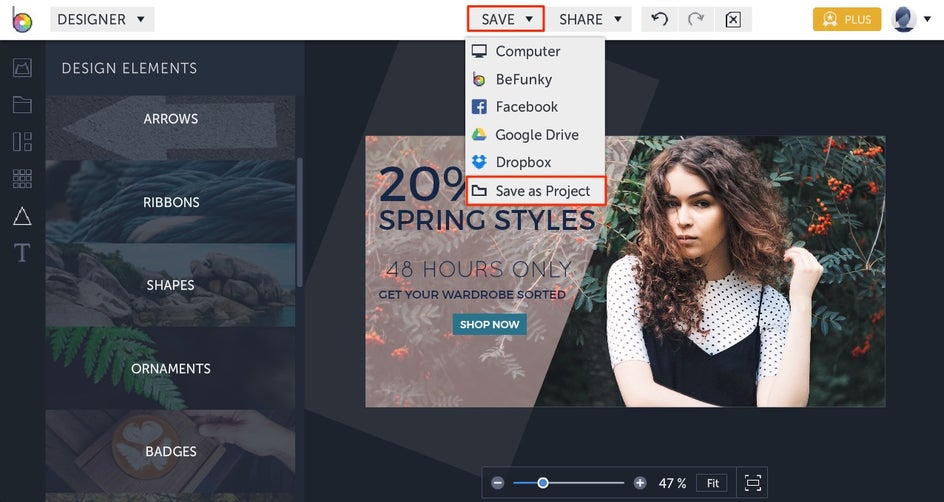This screenshot has width=944, height=502.
Task: Open the grid patterns sidebar icon
Action: tap(22, 179)
